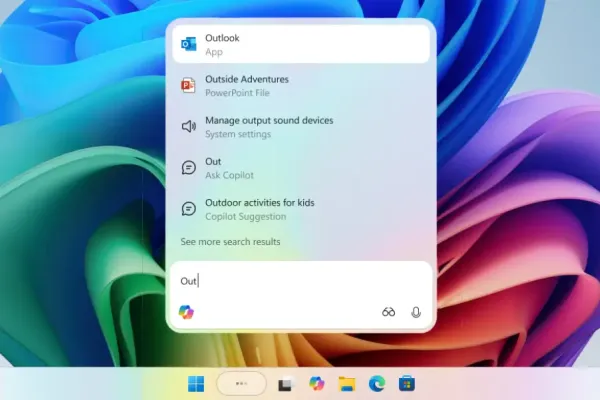
Task: Click the chat icon beside Copilot Suggestion
Action: (x=189, y=209)
